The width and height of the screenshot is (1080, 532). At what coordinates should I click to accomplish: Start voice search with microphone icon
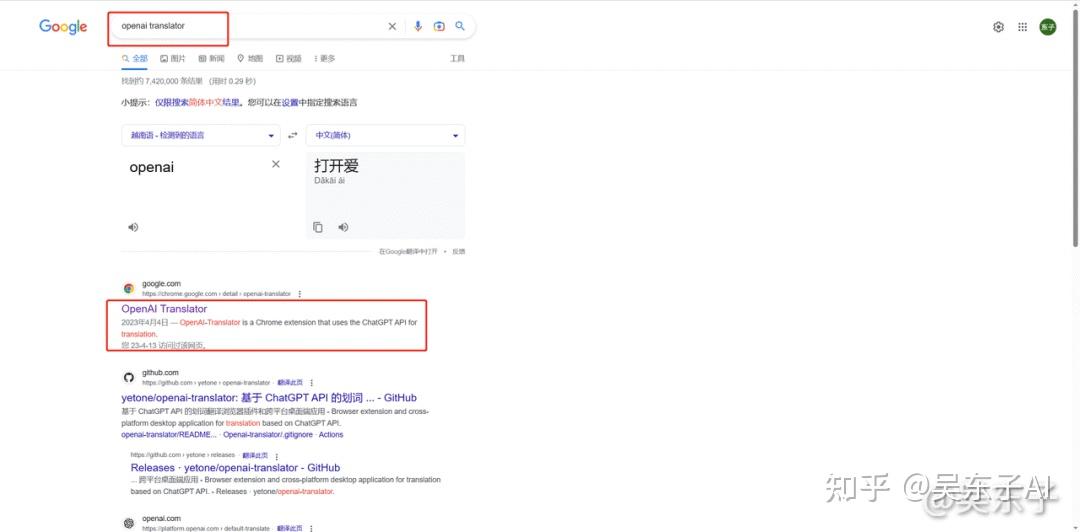[417, 26]
